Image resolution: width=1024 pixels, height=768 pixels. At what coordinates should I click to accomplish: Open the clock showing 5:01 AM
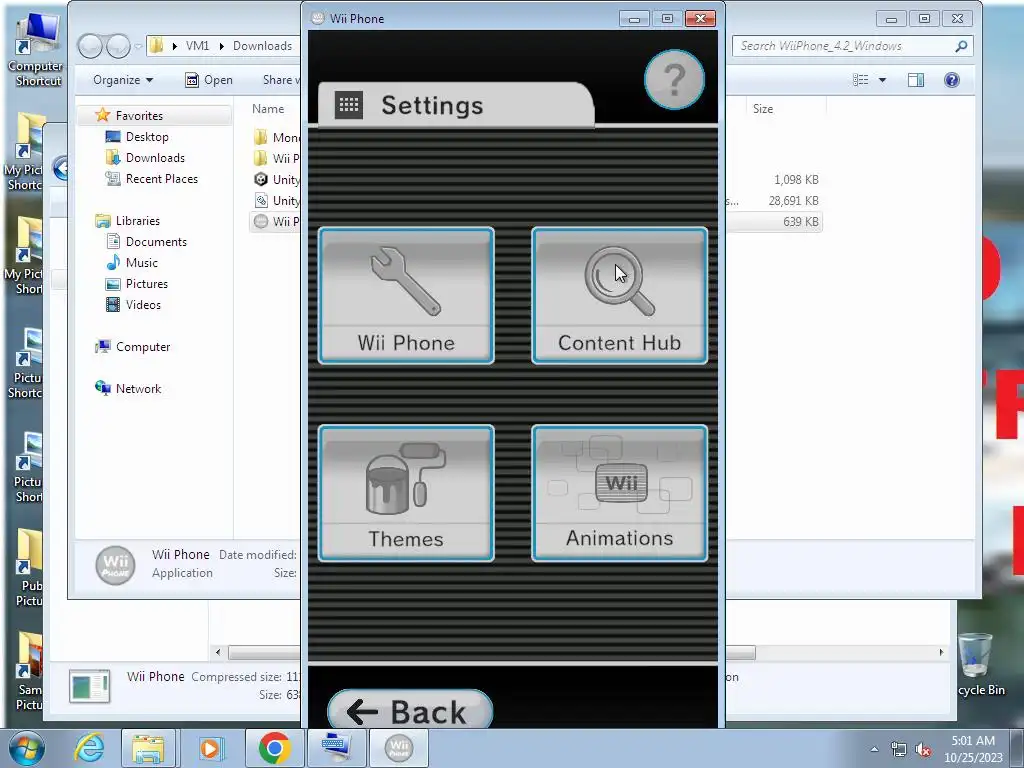point(973,749)
